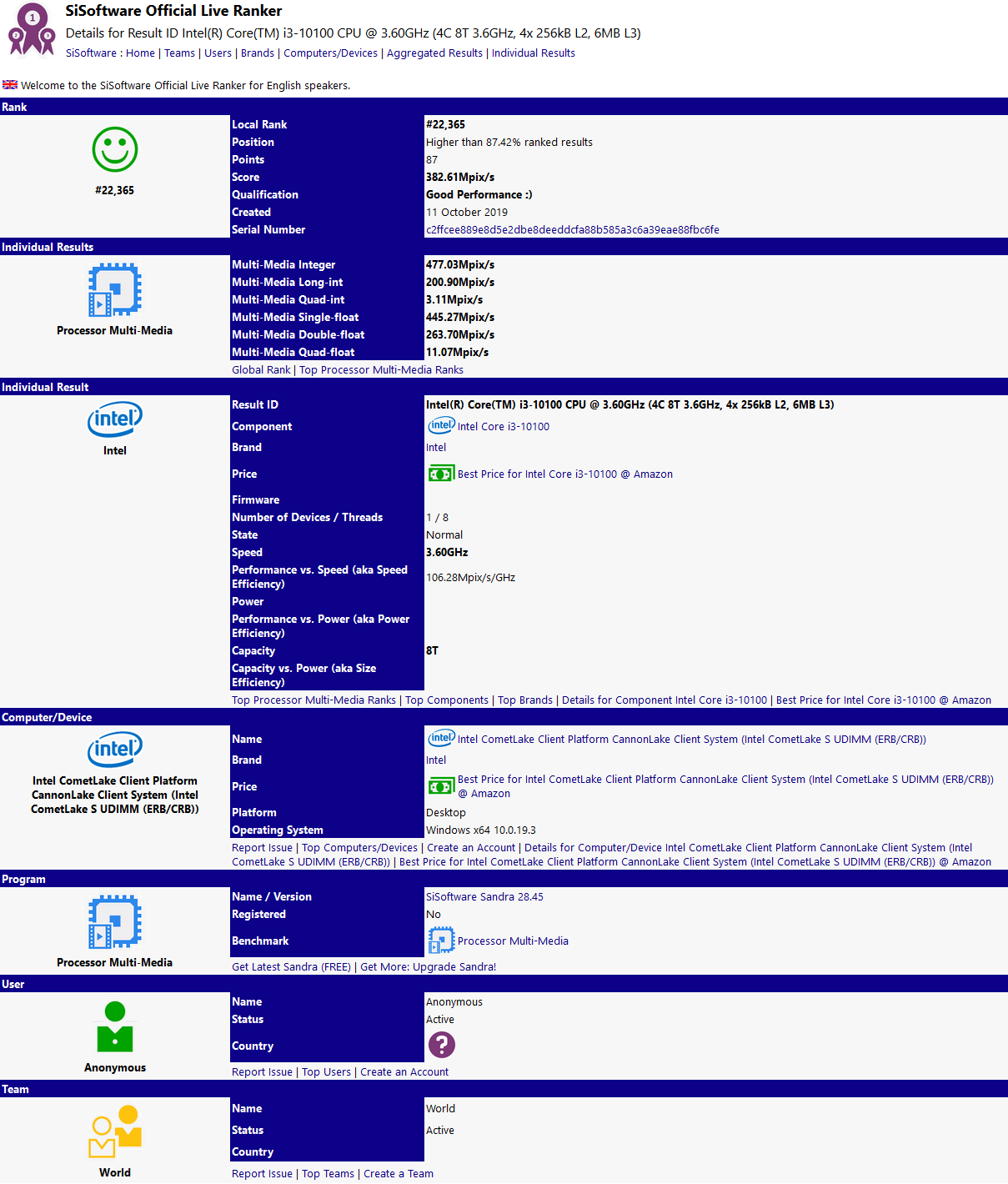Open Get Latest Sandra (FREE) link

[291, 967]
